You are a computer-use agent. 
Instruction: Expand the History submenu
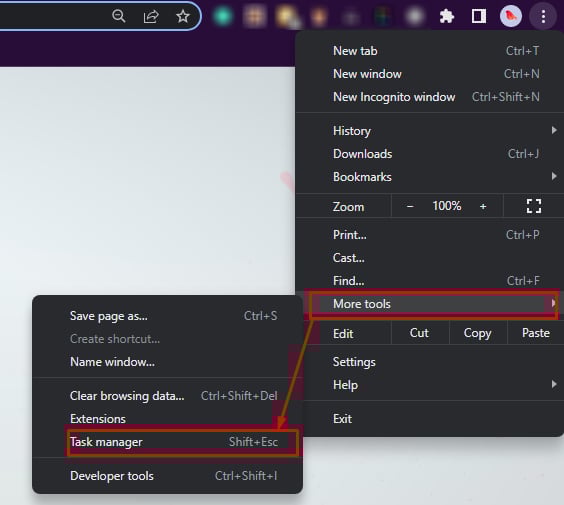pyautogui.click(x=430, y=131)
